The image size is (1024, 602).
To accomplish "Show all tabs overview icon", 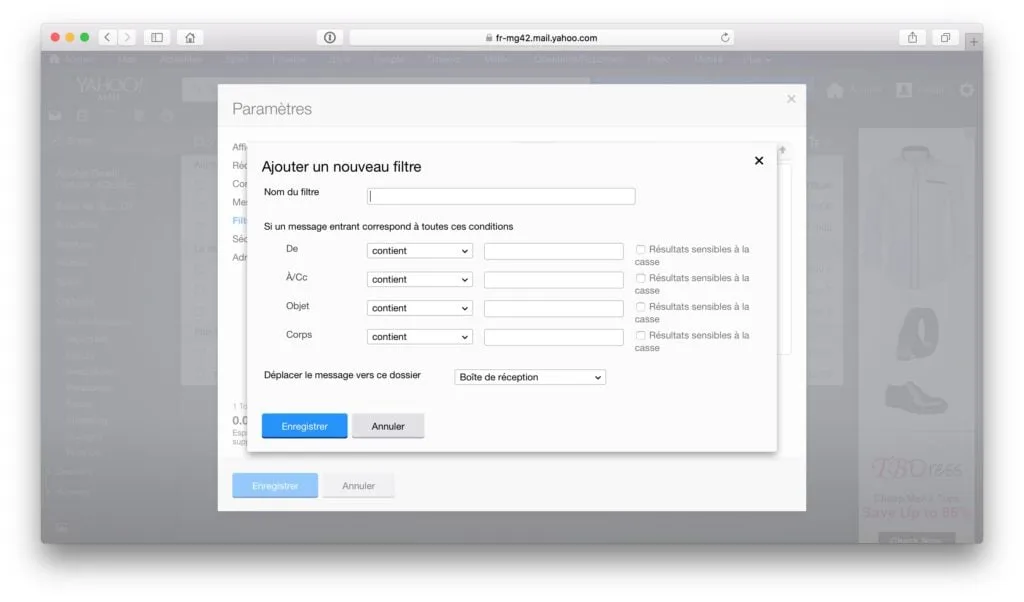I will [944, 37].
